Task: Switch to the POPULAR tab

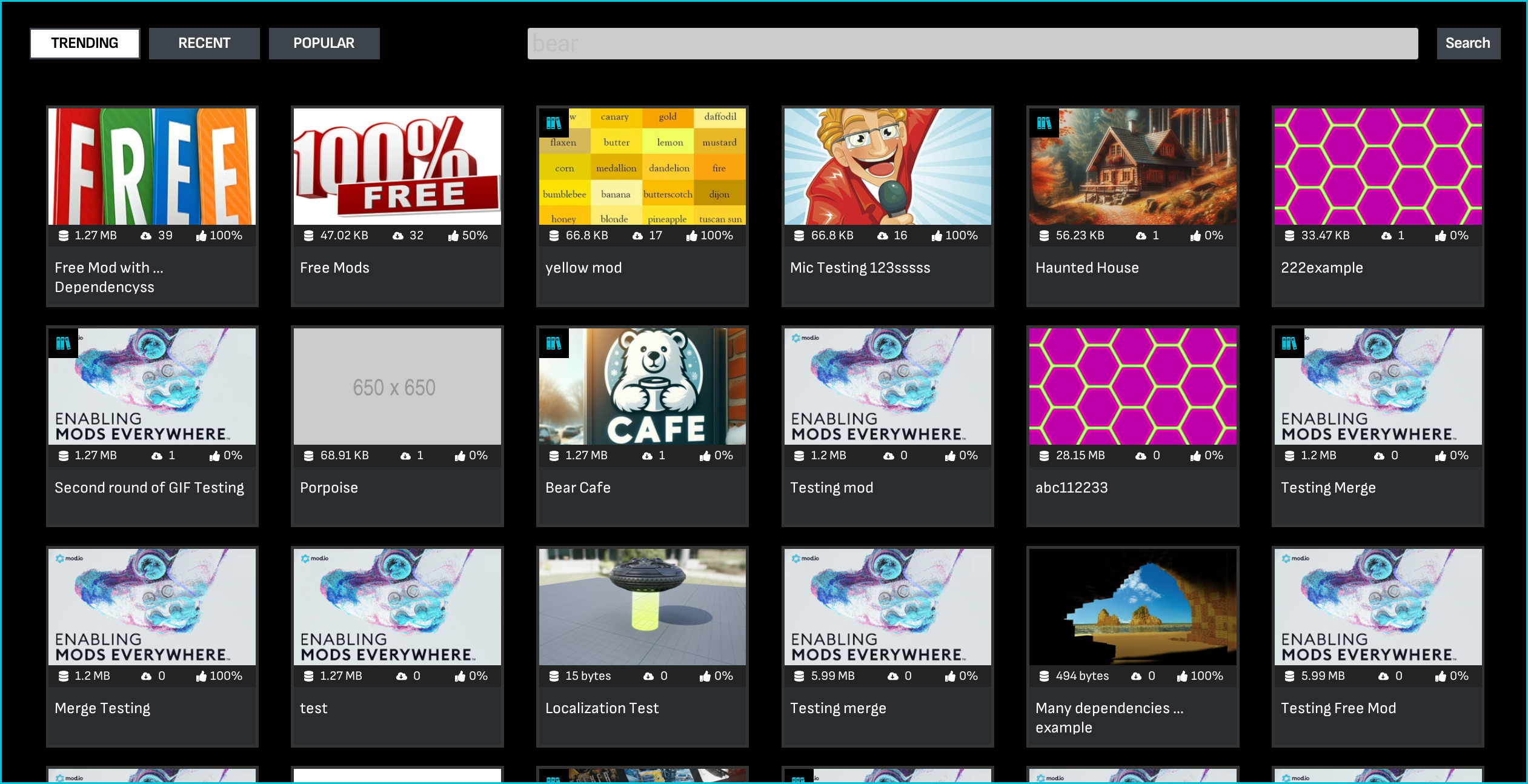Action: 324,43
